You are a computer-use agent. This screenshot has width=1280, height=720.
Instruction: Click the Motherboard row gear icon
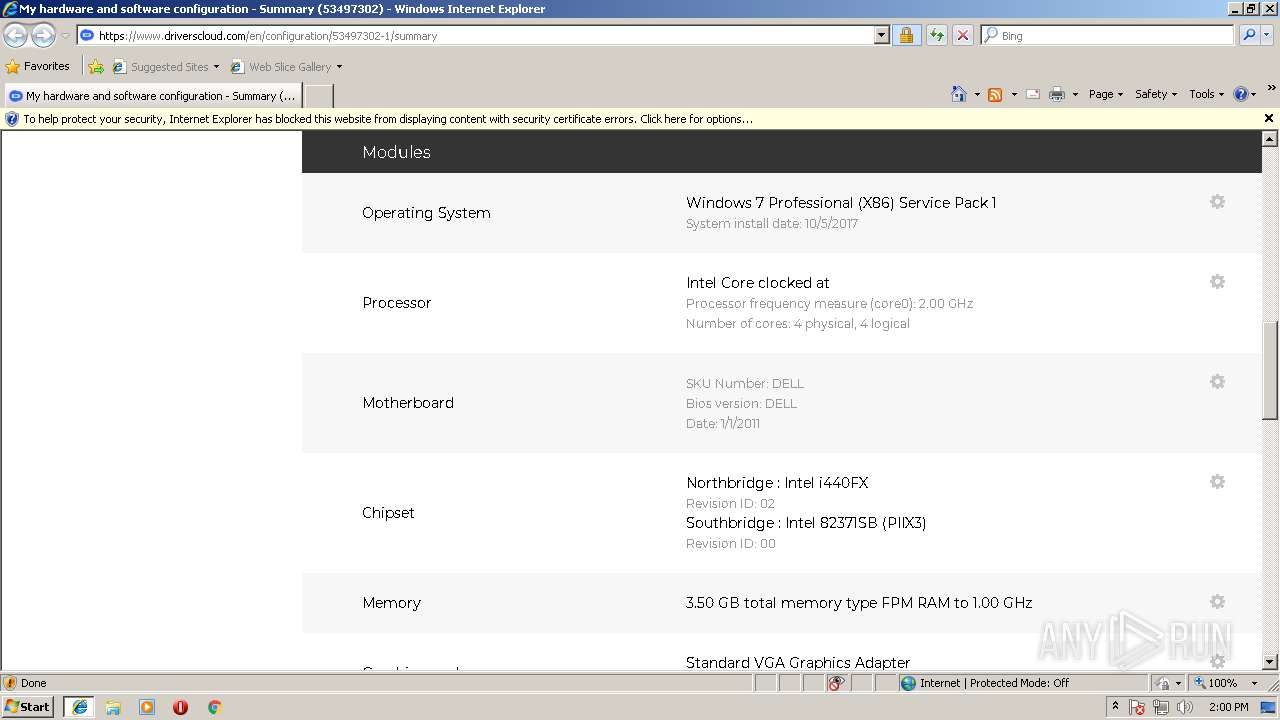1217,382
